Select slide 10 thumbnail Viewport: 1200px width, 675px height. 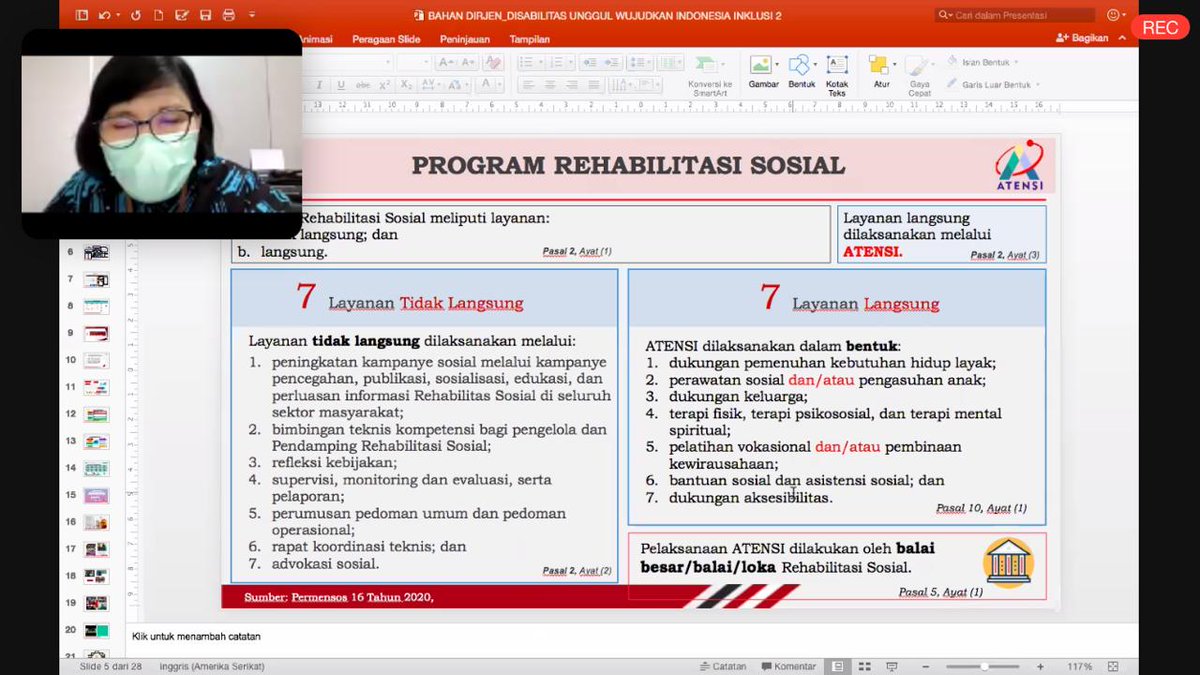[96, 360]
